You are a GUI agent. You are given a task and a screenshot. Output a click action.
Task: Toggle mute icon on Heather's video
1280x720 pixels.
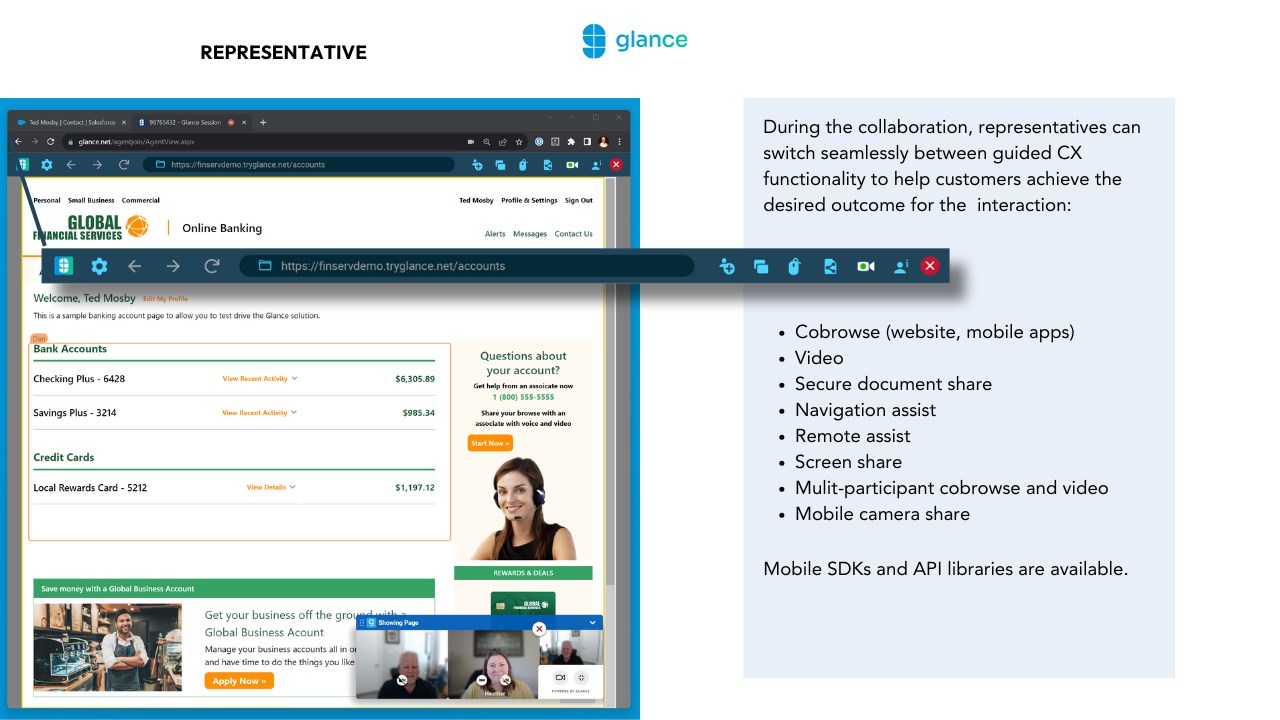point(505,680)
